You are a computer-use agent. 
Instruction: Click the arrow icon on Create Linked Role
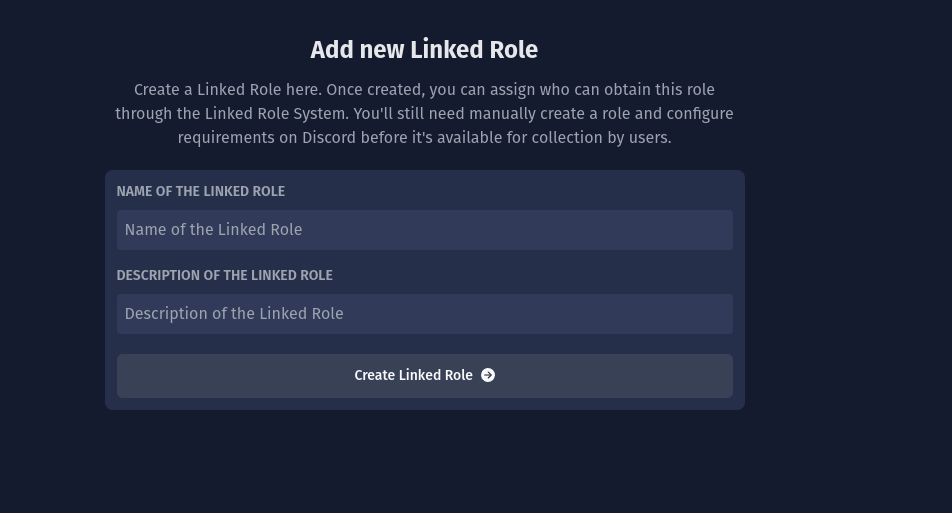488,375
